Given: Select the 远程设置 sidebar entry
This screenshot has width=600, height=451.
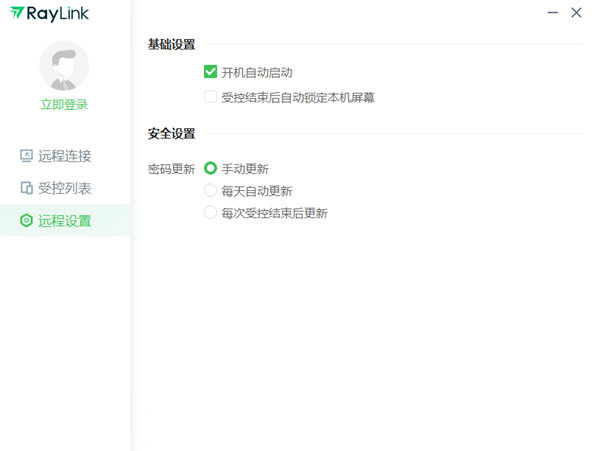Looking at the screenshot, I should click(65, 221).
